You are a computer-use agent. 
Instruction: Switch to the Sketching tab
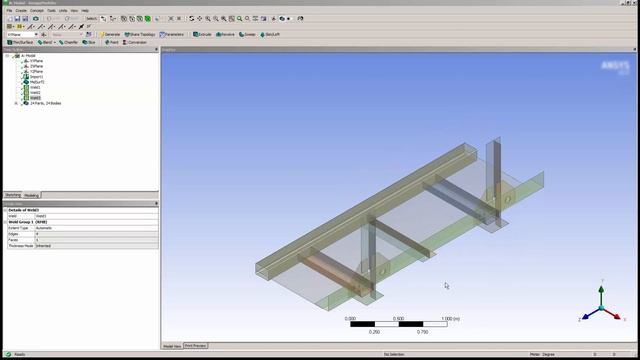point(13,195)
